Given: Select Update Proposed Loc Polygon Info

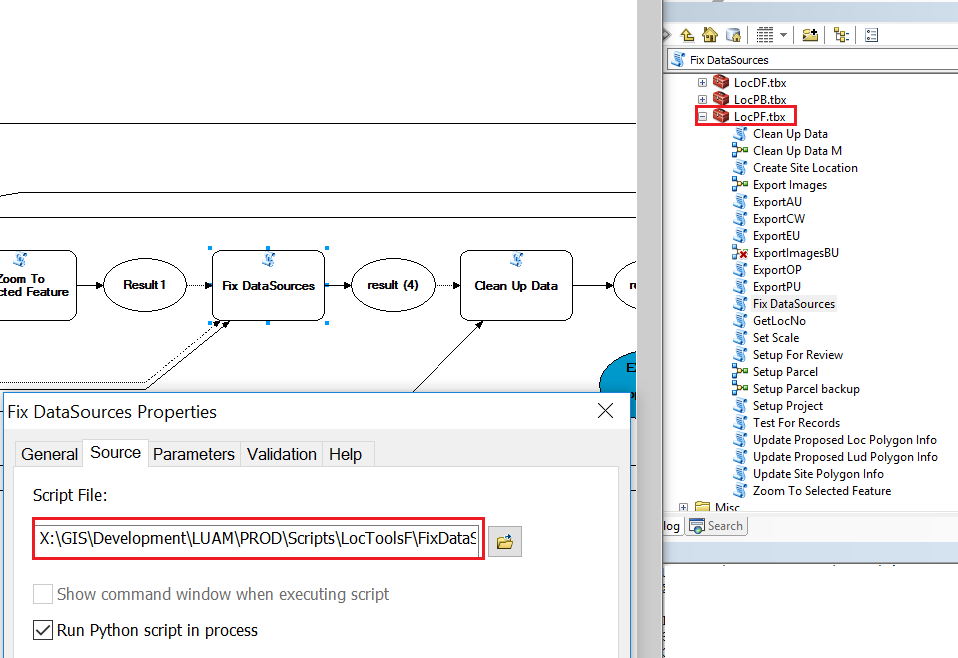Looking at the screenshot, I should click(844, 440).
